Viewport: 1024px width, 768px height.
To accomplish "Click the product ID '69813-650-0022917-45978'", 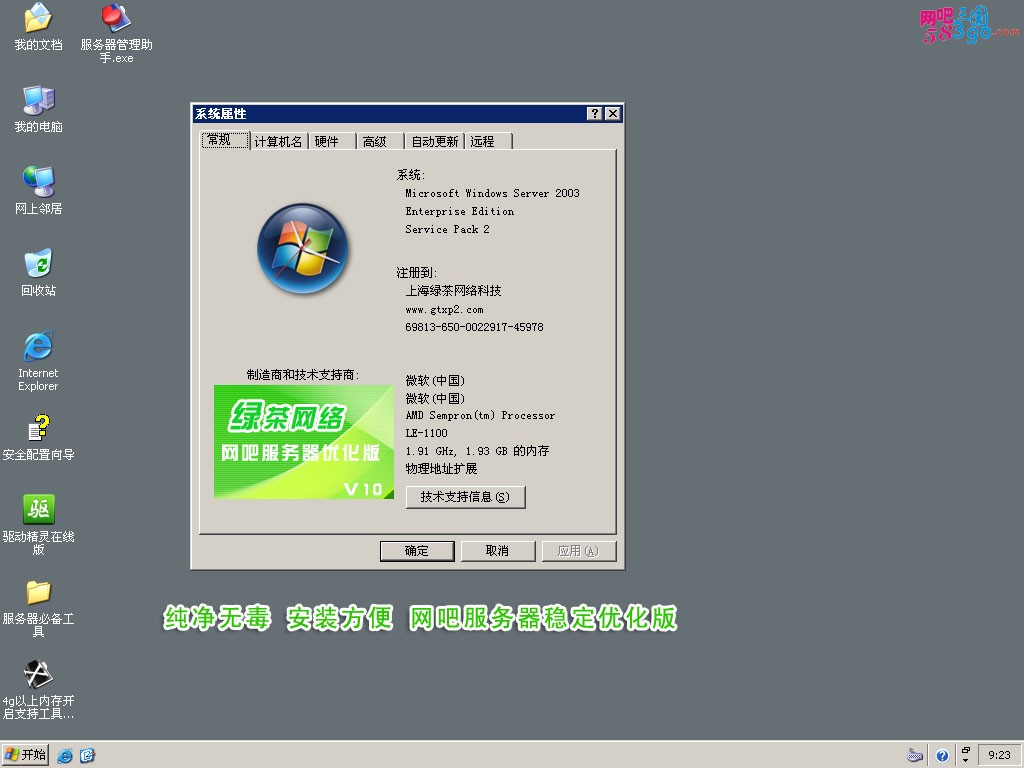I will point(474,327).
